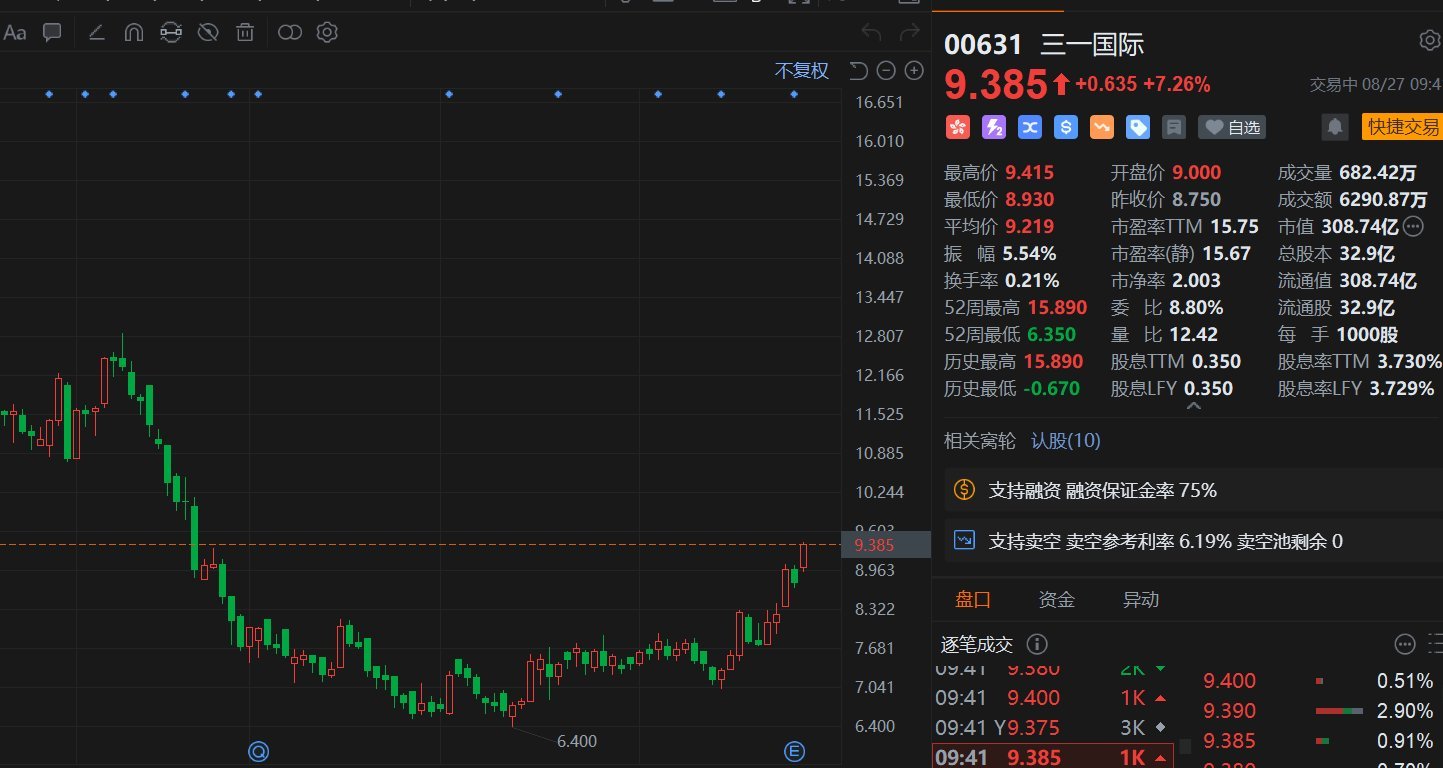Image resolution: width=1443 pixels, height=768 pixels.
Task: Click the stock name 三一国际
Action: [x=1093, y=44]
